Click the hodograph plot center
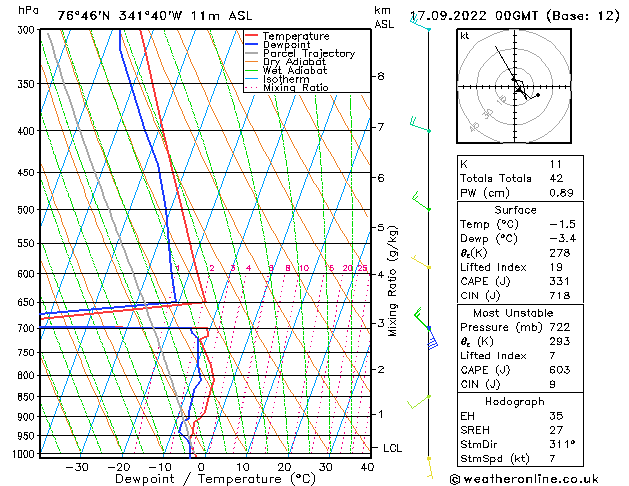Screen dimensions: 629x486 tap(514, 86)
